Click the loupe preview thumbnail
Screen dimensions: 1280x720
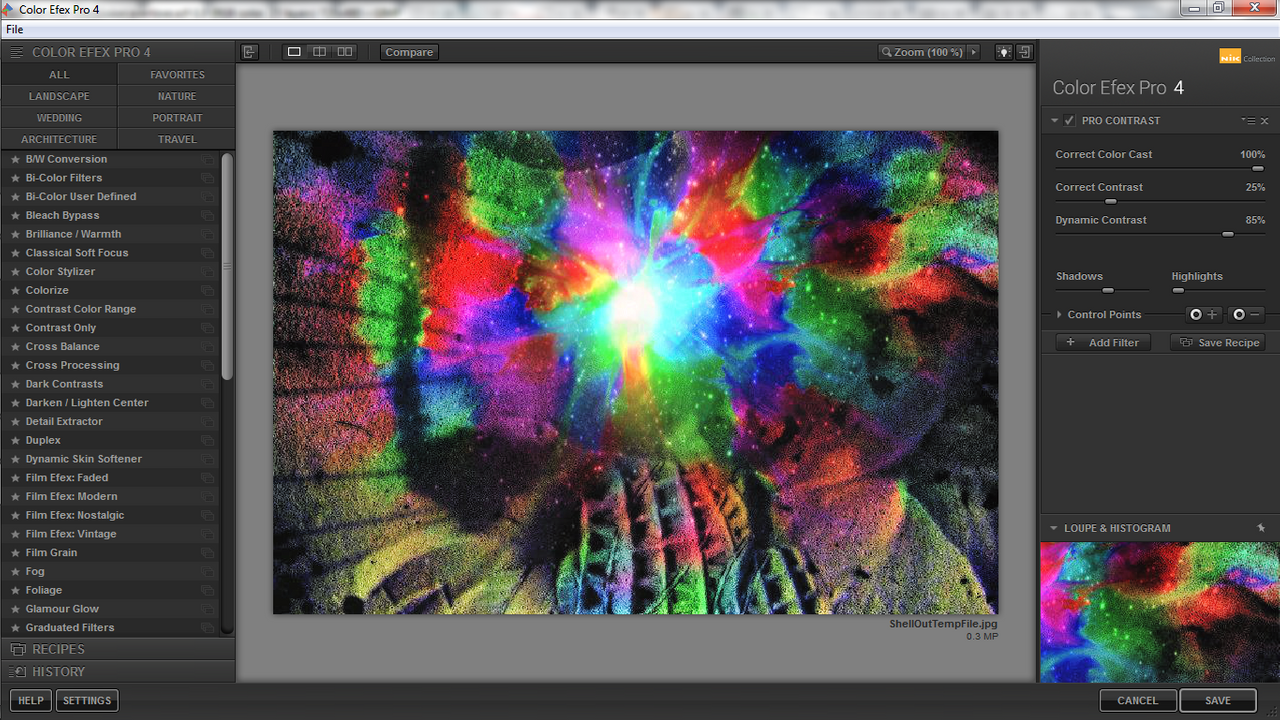(x=1160, y=612)
